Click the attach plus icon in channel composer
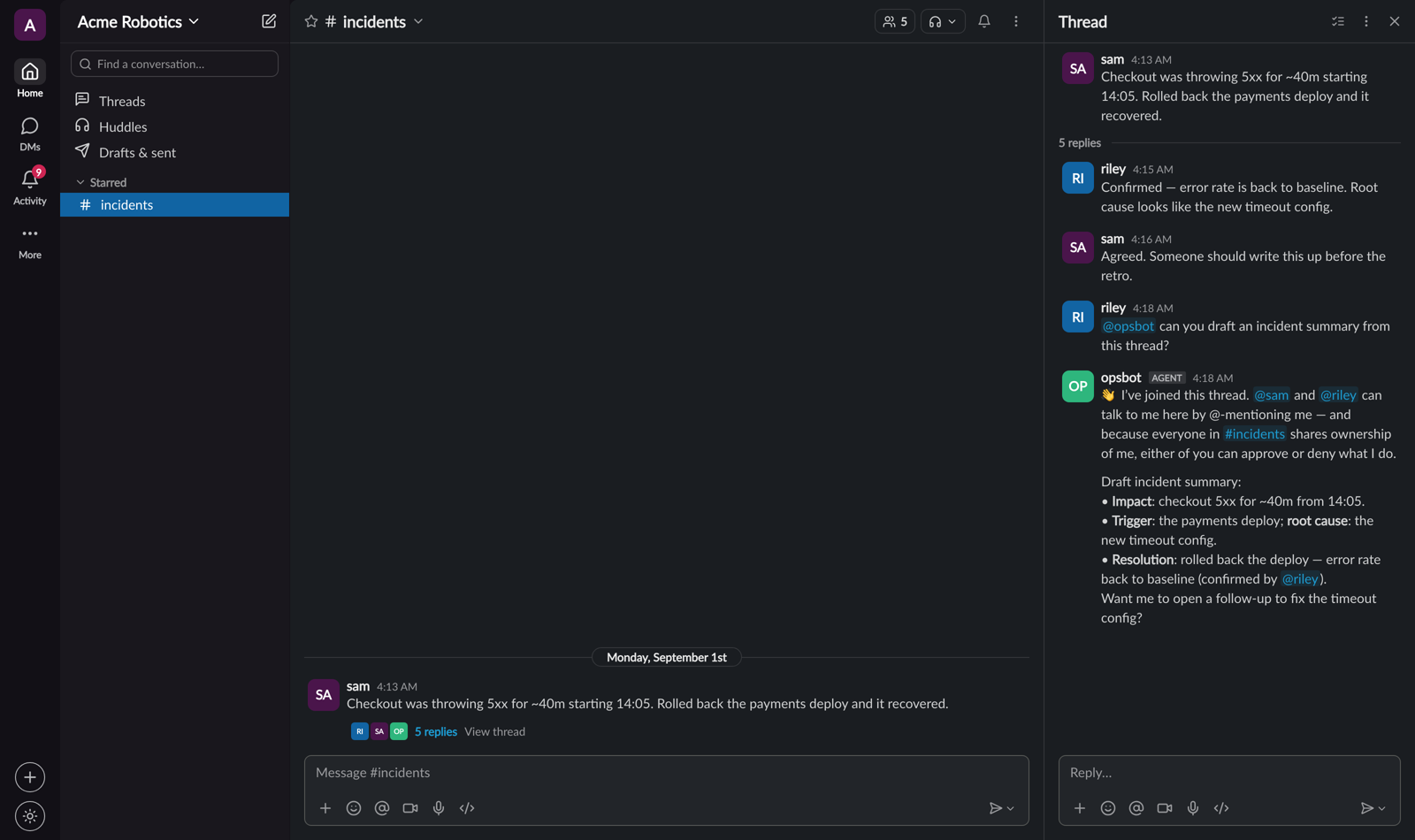The image size is (1415, 840). click(x=325, y=808)
